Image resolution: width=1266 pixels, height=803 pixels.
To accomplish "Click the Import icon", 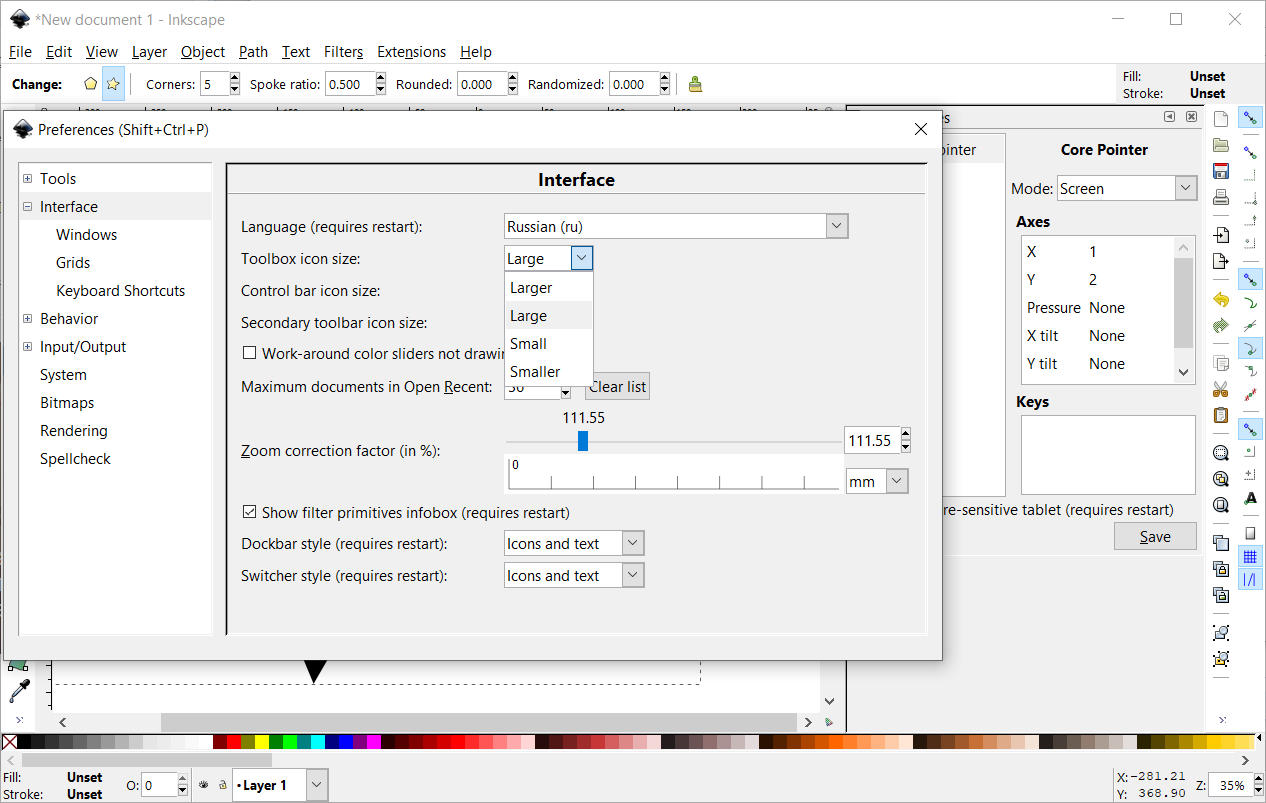I will click(1220, 235).
